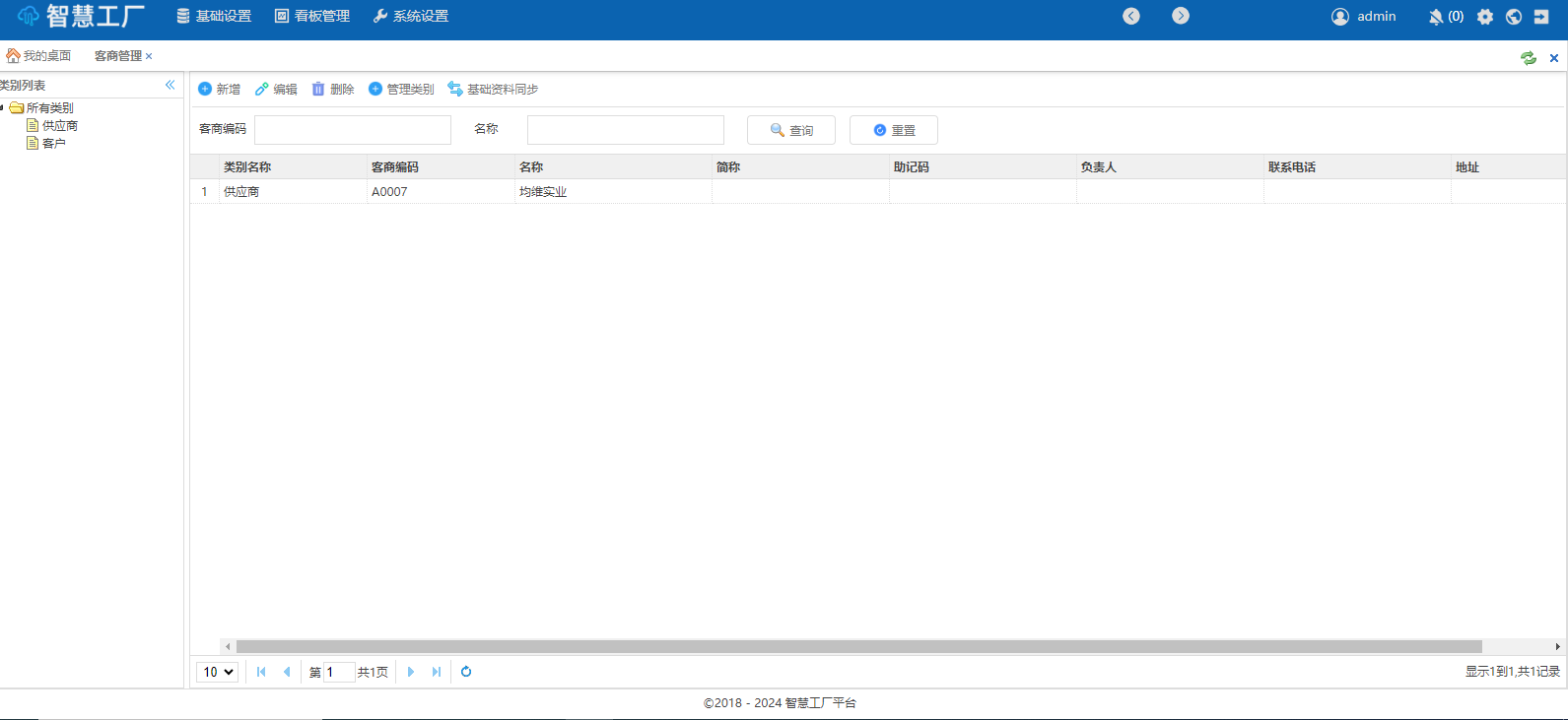Screen dimensions: 1568x720
Task: Open the notification bell icon
Action: click(1436, 17)
